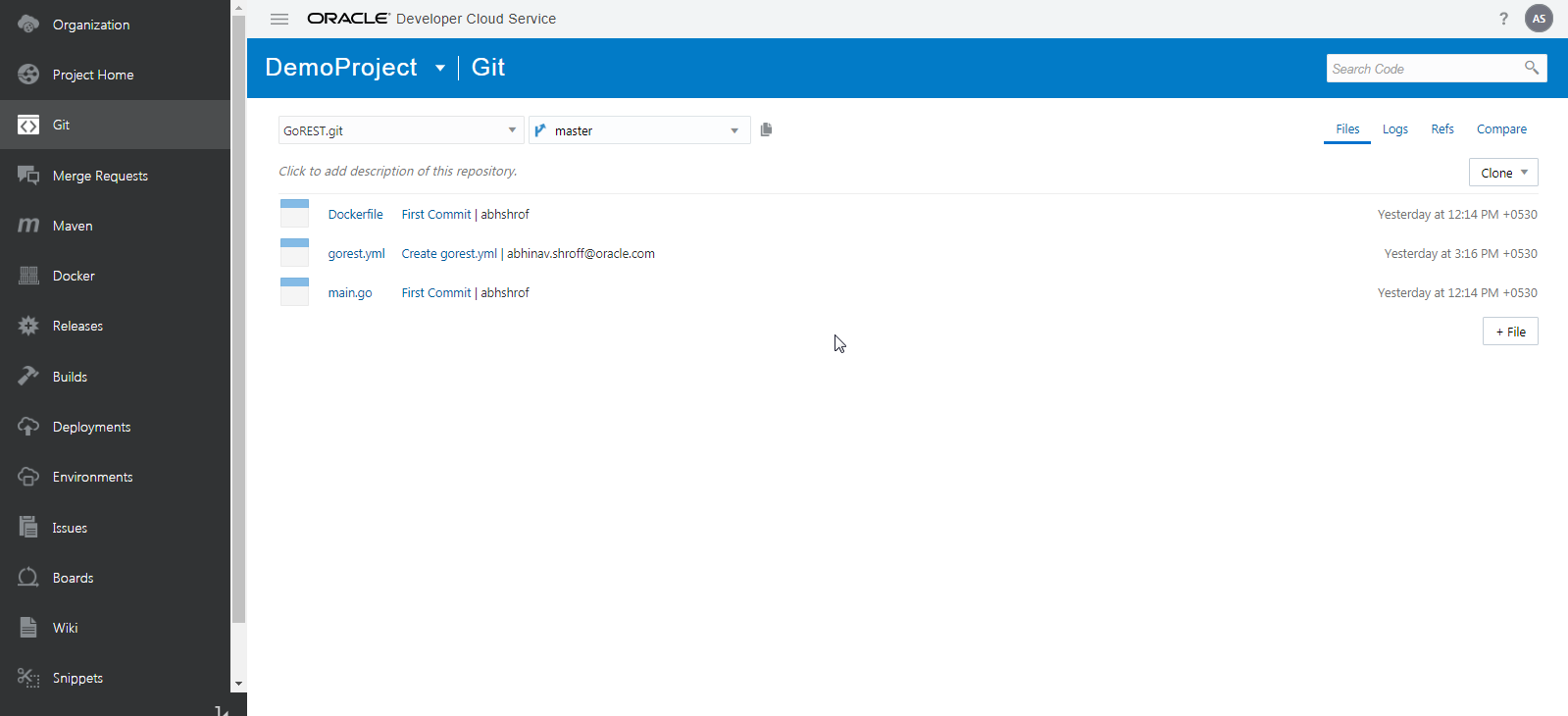
Task: Open the AS user avatar menu
Action: tap(1539, 19)
